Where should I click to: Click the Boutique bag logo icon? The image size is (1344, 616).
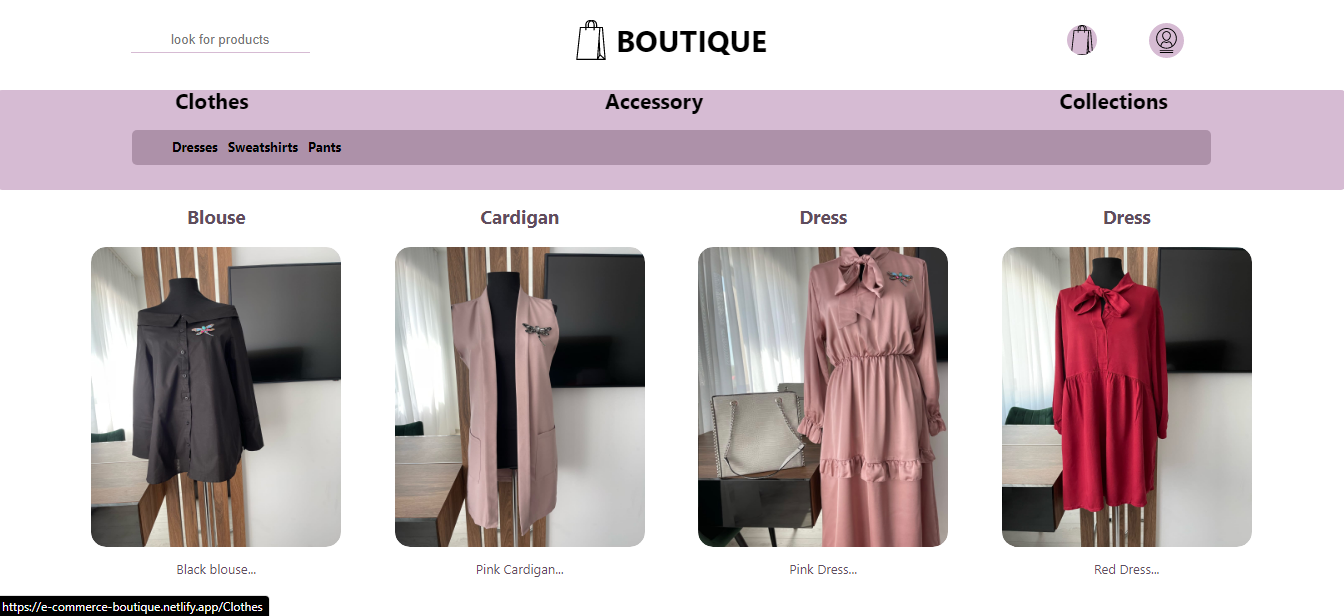[x=591, y=41]
